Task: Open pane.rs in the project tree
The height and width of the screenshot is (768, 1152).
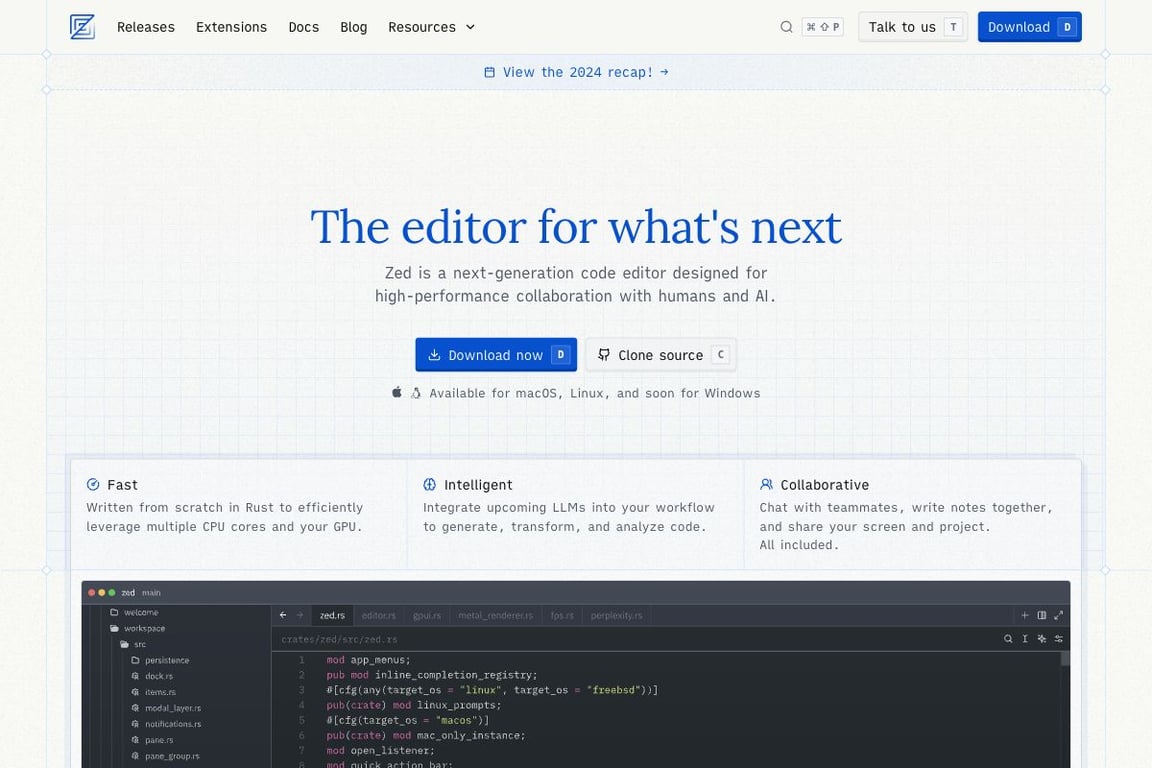Action: click(x=153, y=740)
